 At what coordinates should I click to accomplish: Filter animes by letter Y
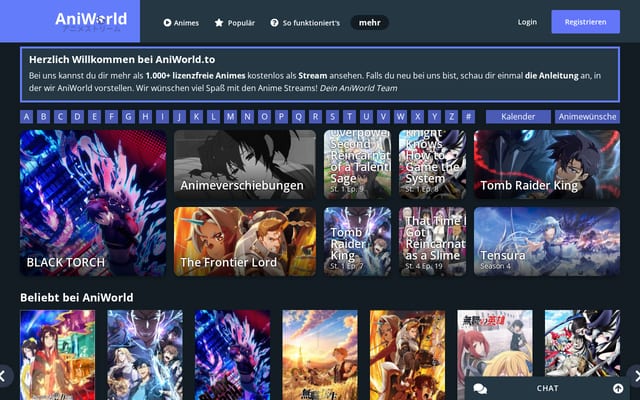point(434,117)
